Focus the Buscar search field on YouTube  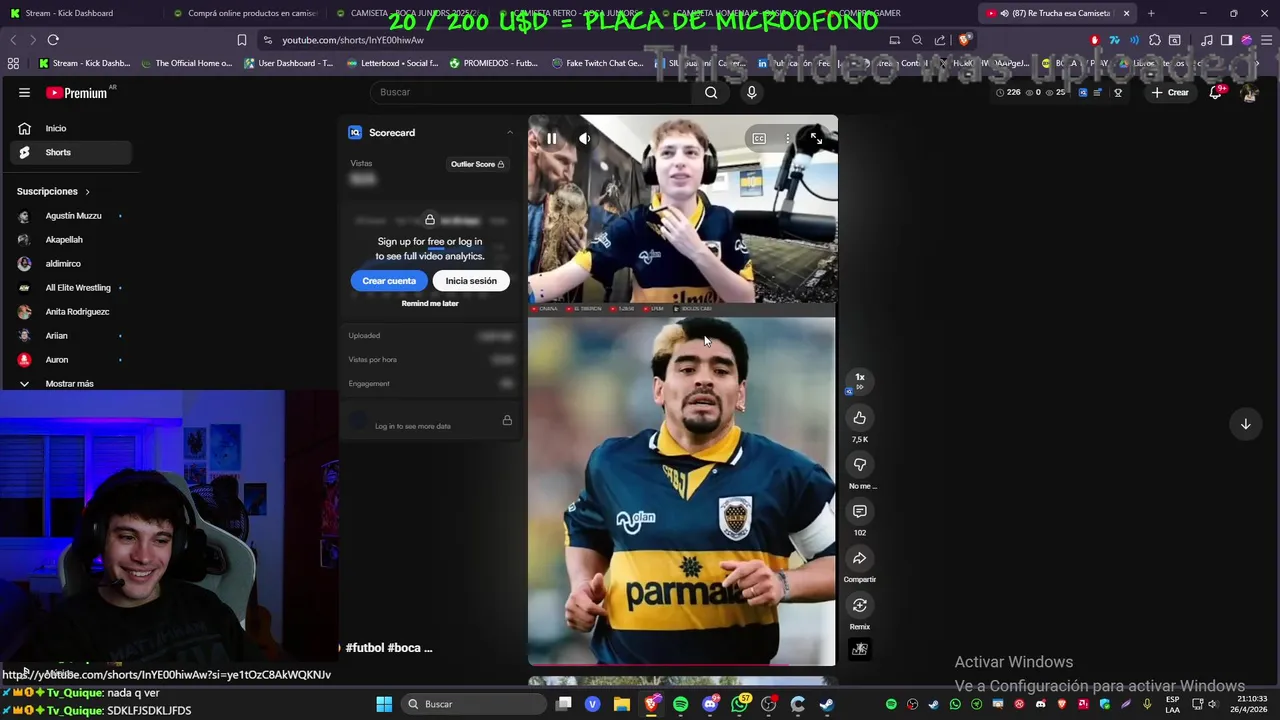(533, 92)
